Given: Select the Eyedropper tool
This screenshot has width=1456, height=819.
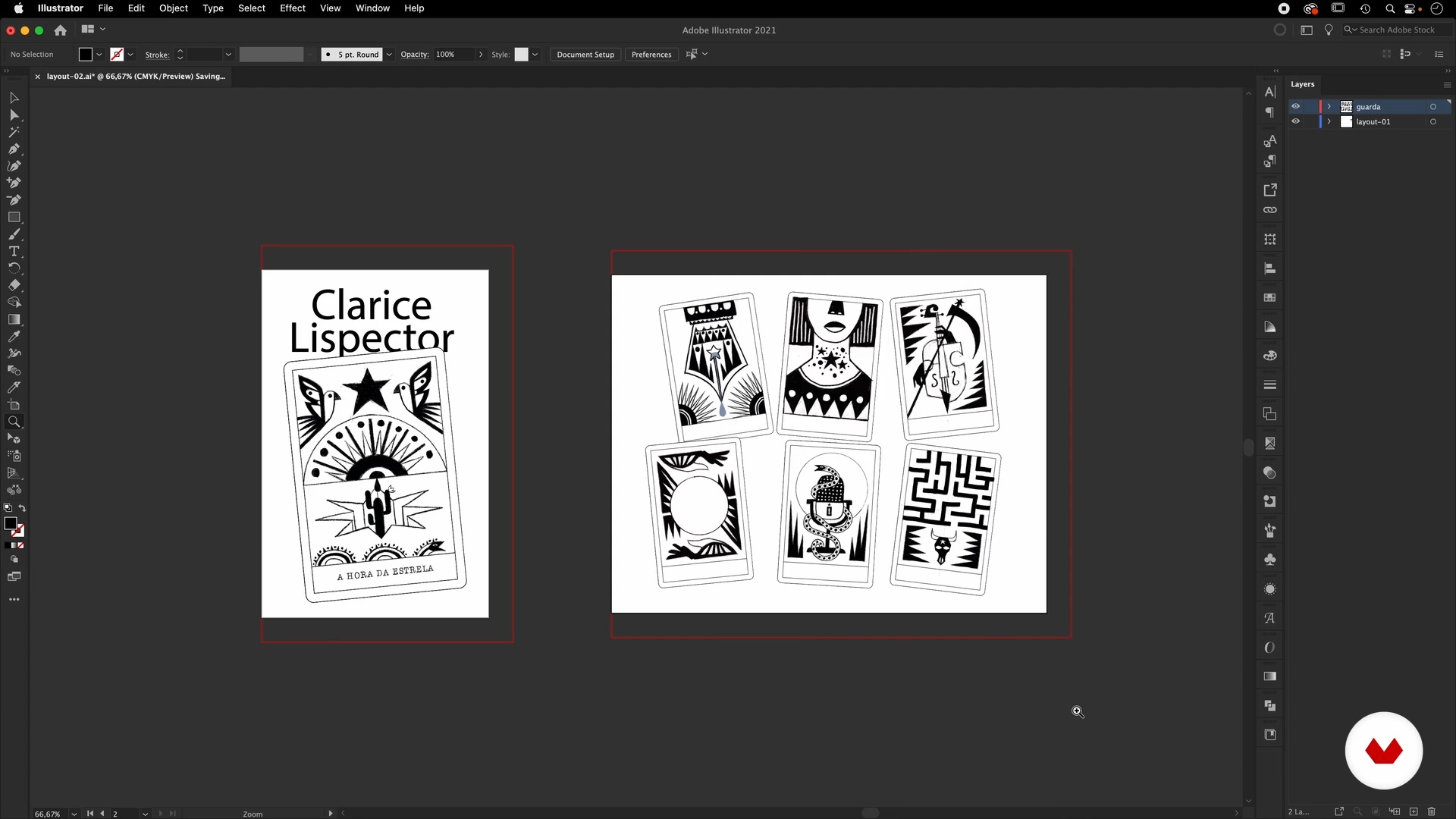Looking at the screenshot, I should (14, 337).
